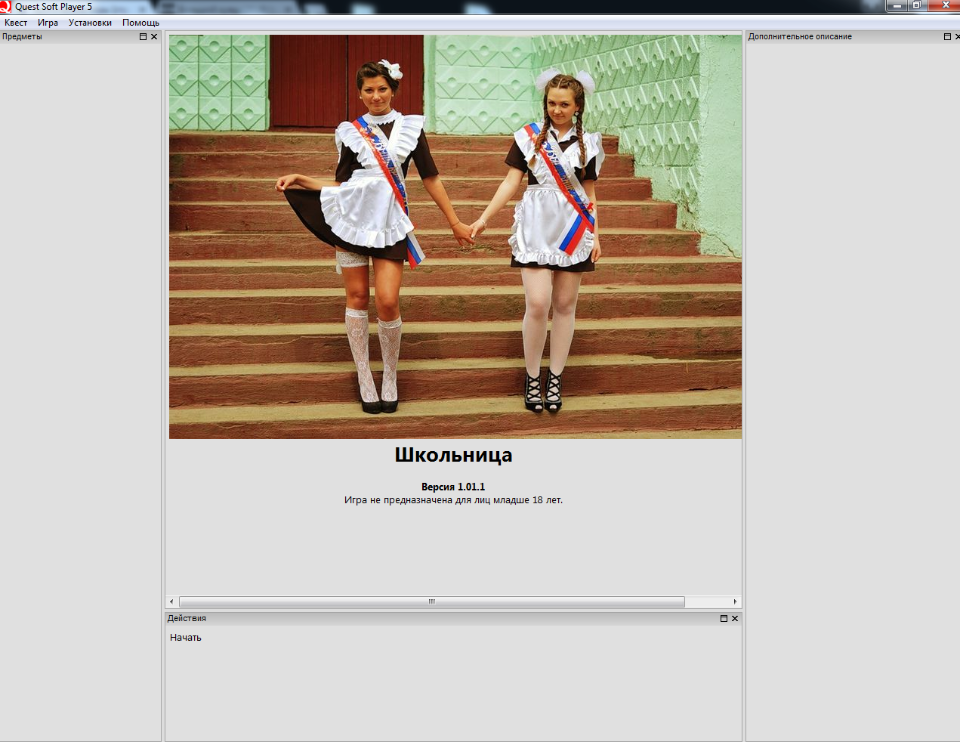Restore the Quest Soft Player window
This screenshot has height=742, width=960.
click(x=917, y=6)
